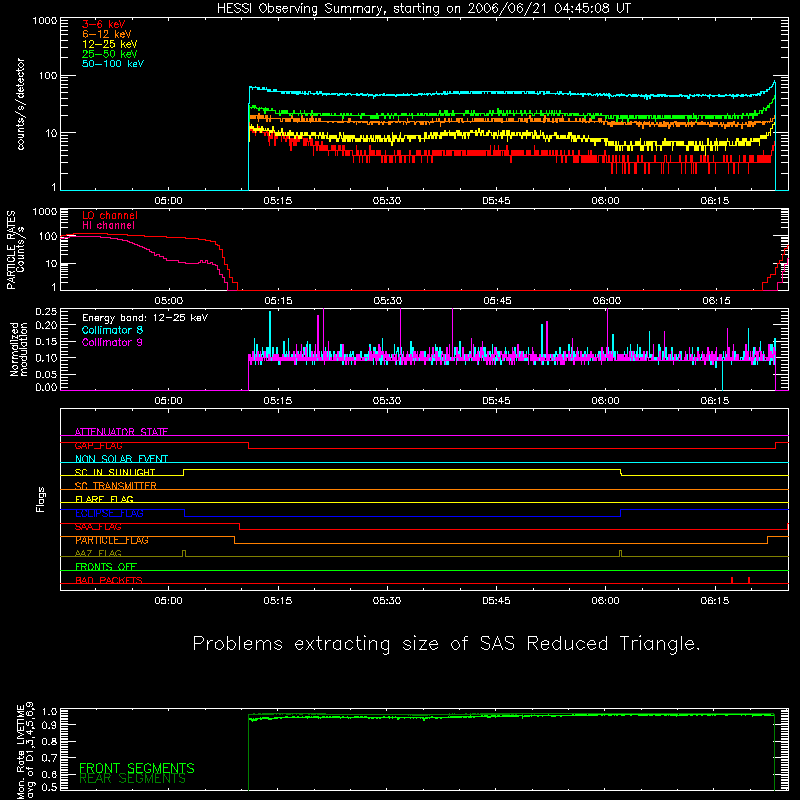Click the PARTICLE_FLAG rising step near 06:22
800x800 pixels.
click(767, 540)
